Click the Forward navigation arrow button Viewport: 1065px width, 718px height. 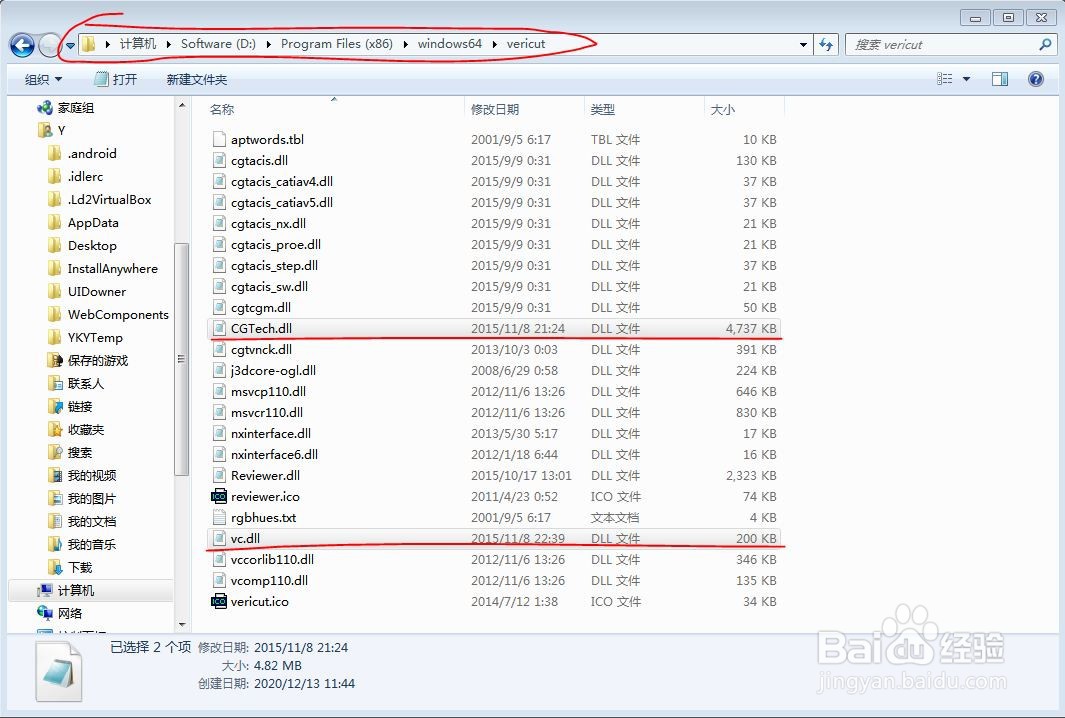tap(50, 46)
